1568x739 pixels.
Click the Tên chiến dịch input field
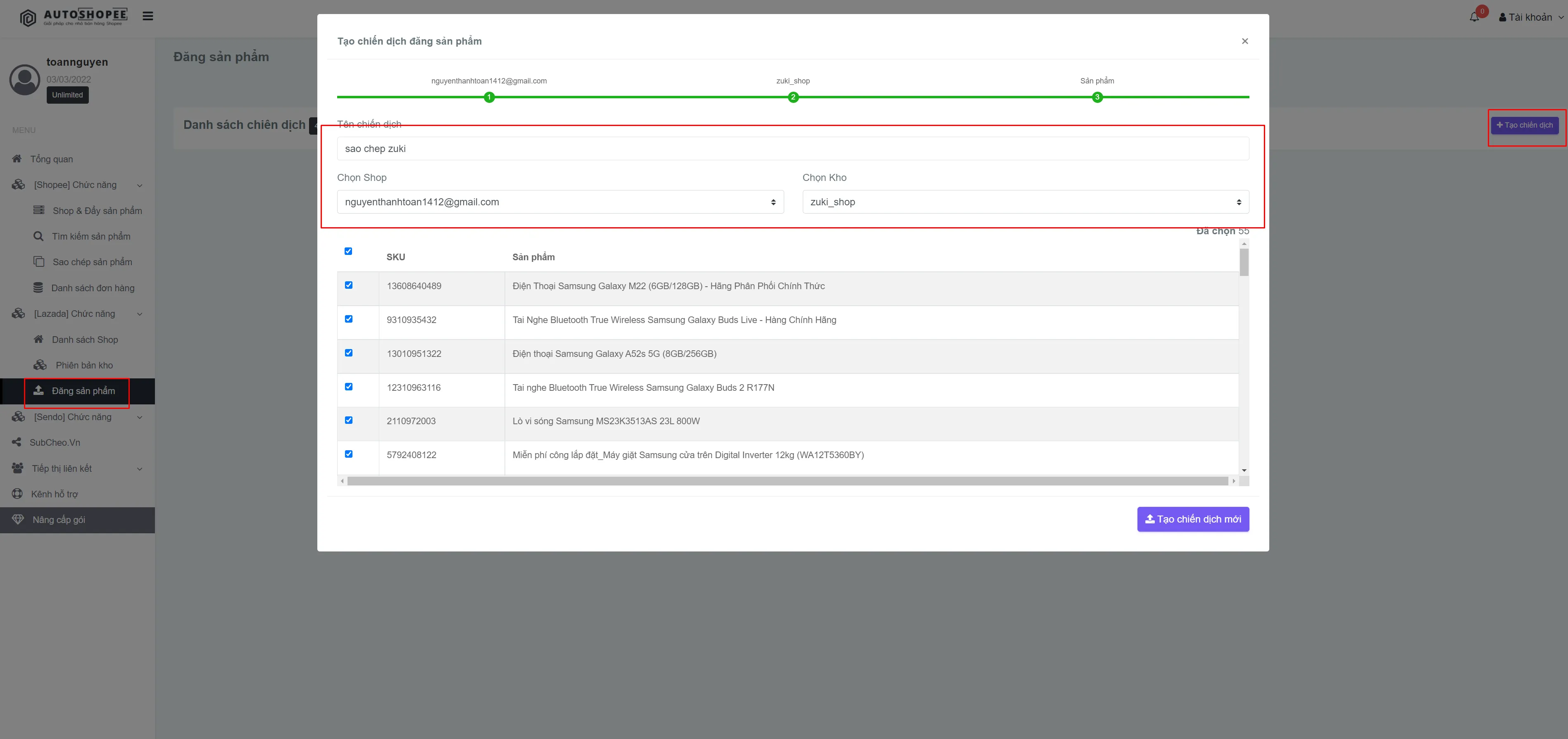coord(793,149)
